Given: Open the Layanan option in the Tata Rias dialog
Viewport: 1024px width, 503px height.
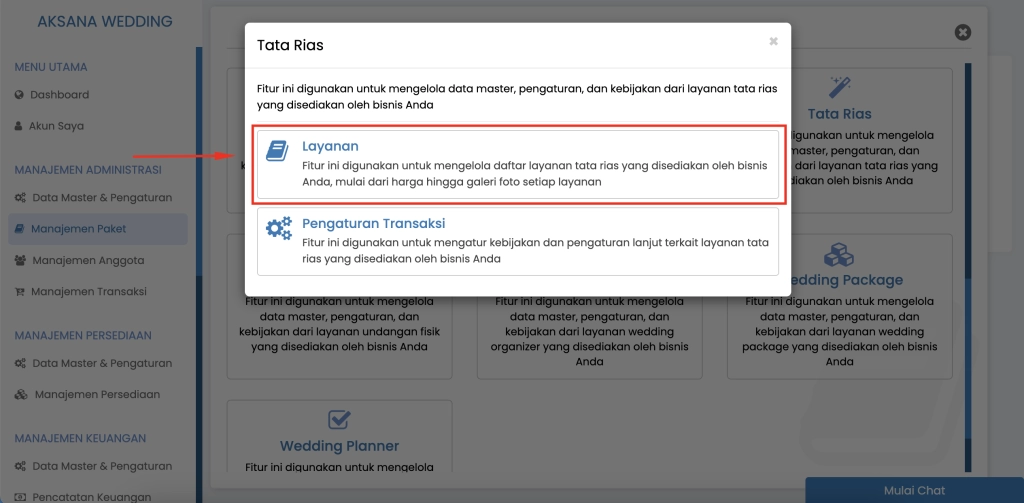Looking at the screenshot, I should [518, 165].
